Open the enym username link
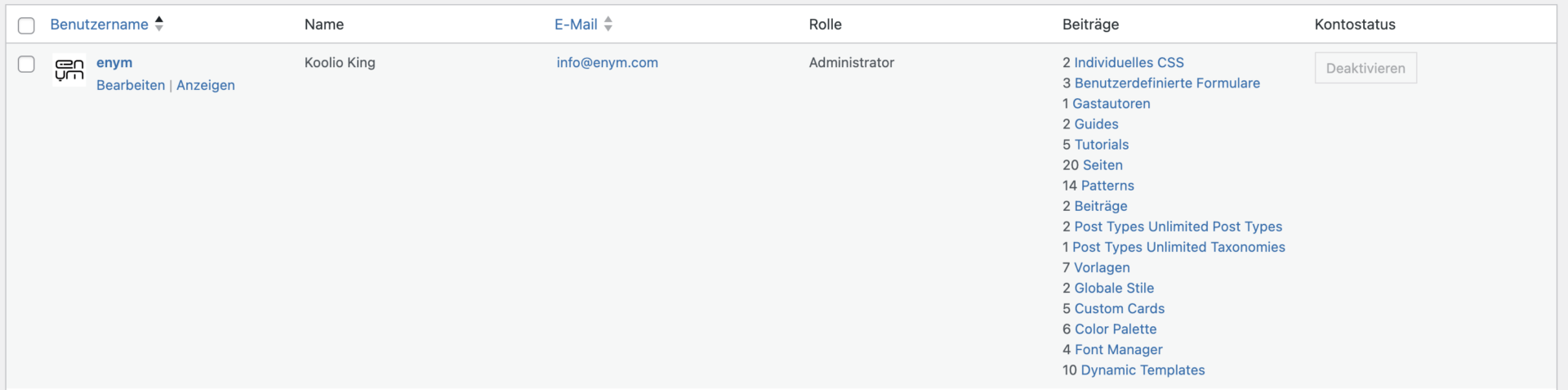Image resolution: width=1568 pixels, height=390 pixels. 114,63
